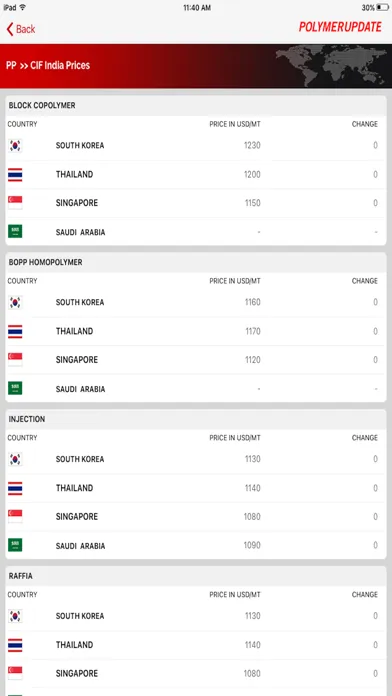Tap the Thailand flag under Injection
Image resolution: width=392 pixels, height=696 pixels.
point(15,488)
